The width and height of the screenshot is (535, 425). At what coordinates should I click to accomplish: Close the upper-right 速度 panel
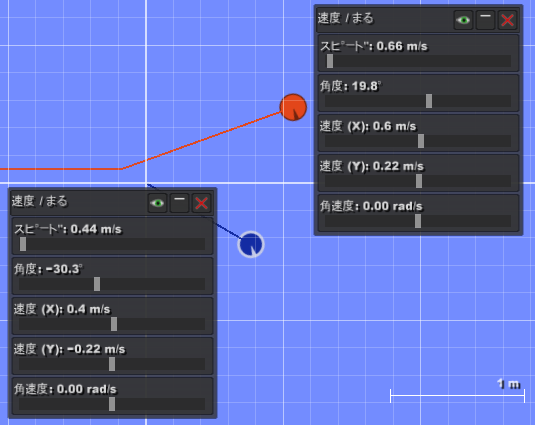point(507,20)
